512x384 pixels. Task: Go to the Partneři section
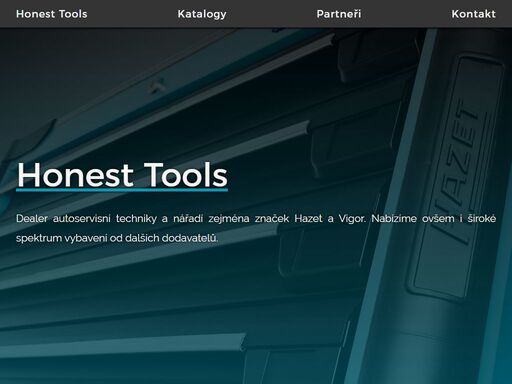(x=339, y=14)
